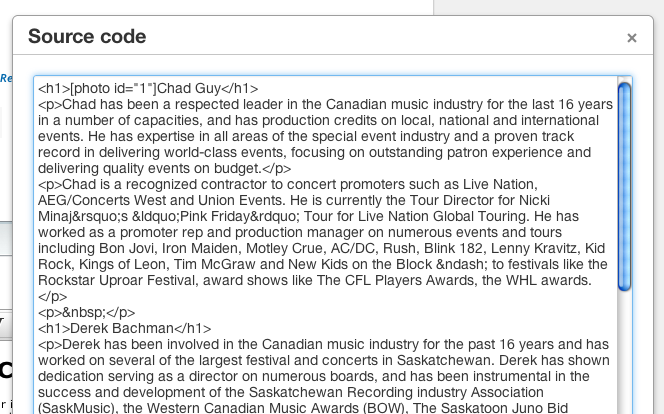The height and width of the screenshot is (414, 664).
Task: Click the source code scrollbar thumb
Action: [624, 187]
